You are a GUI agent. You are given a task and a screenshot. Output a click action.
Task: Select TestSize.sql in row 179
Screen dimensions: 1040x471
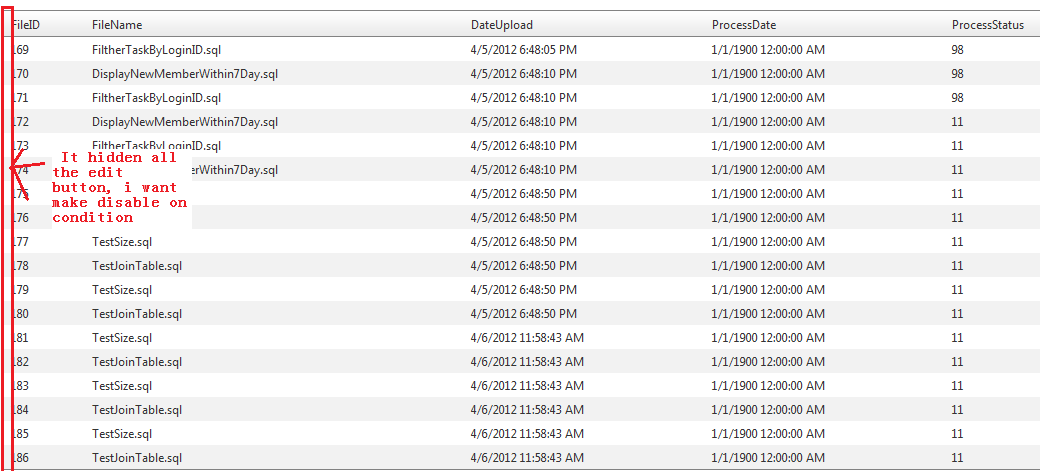tap(122, 289)
